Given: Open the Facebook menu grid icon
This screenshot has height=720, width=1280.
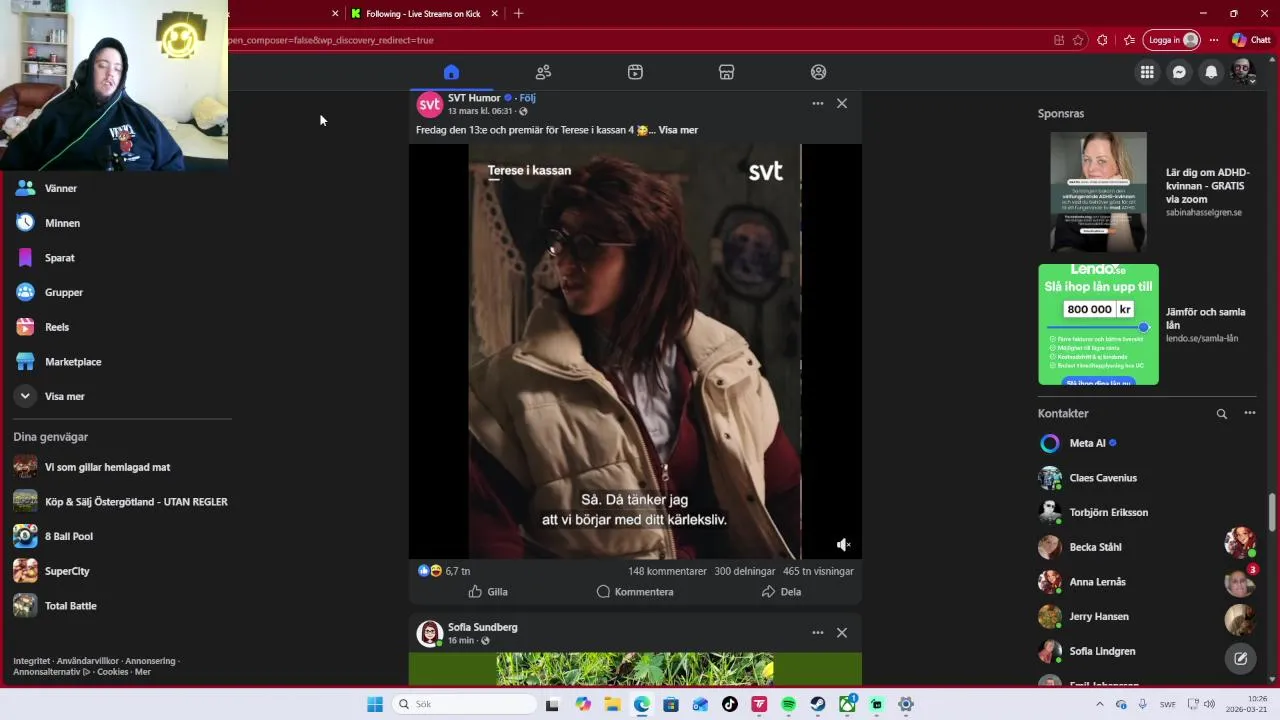Looking at the screenshot, I should tap(1147, 72).
